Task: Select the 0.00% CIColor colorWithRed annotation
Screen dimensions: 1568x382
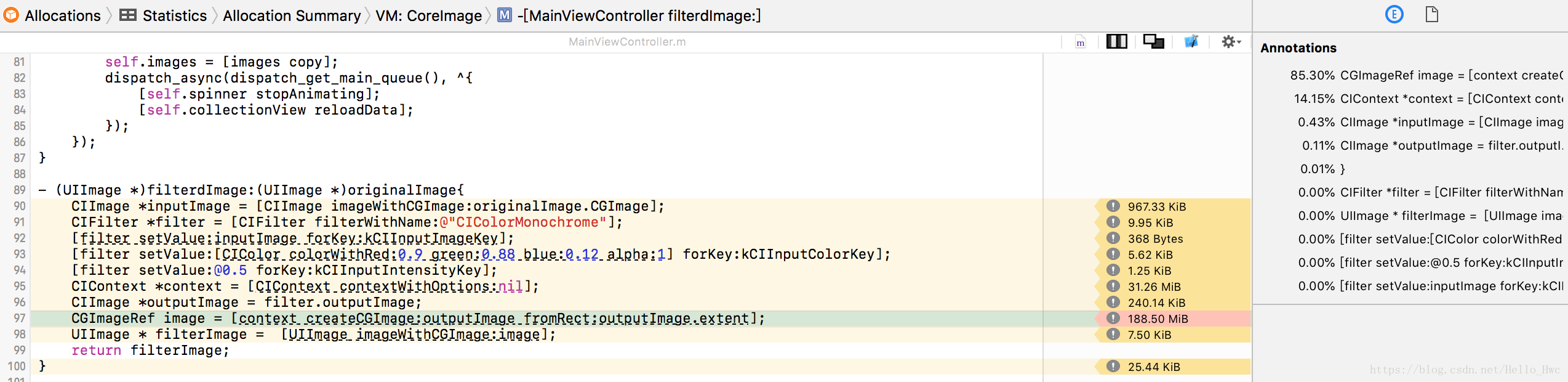Action: [x=1430, y=239]
